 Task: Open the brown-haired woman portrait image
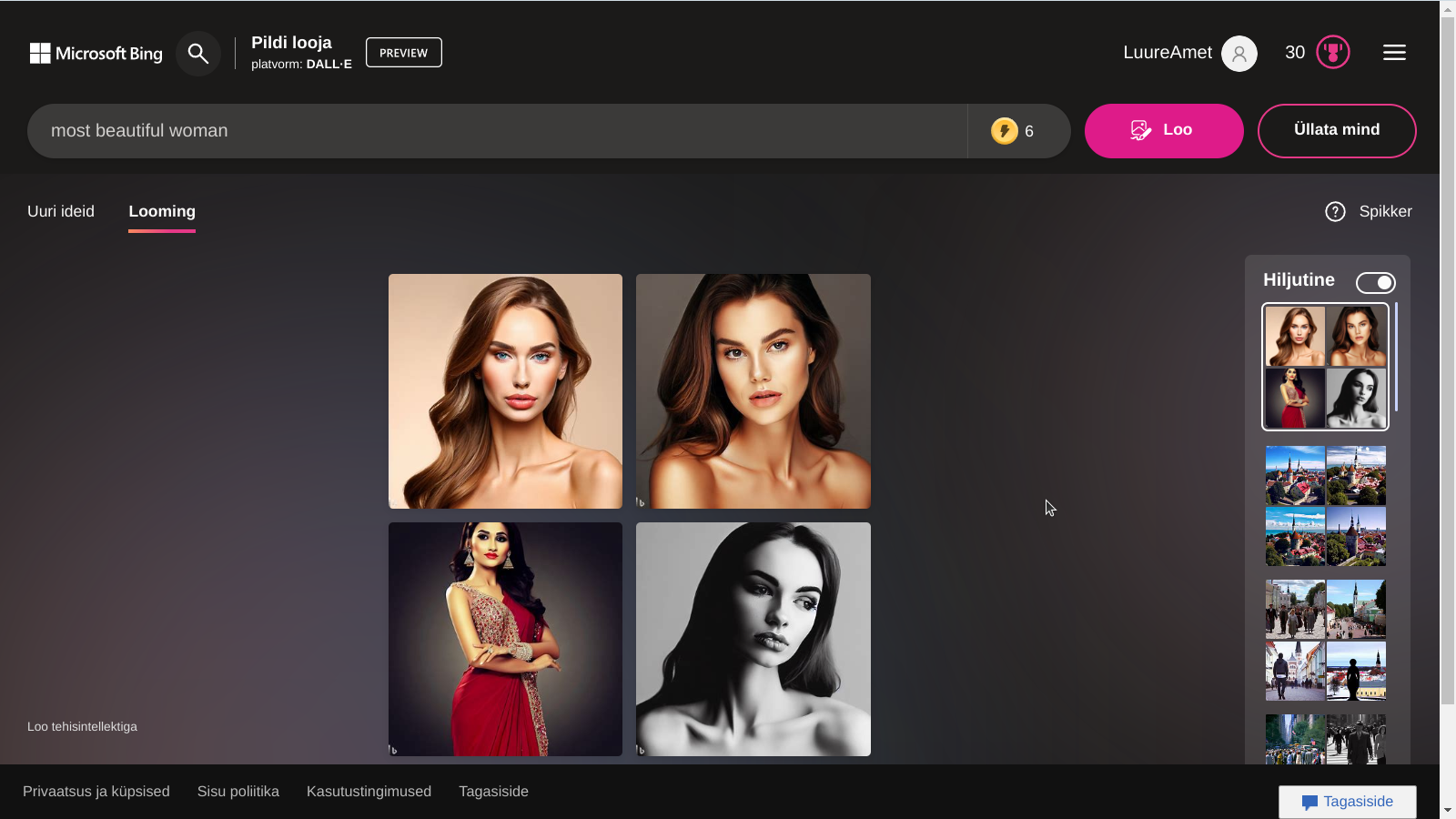pos(753,391)
